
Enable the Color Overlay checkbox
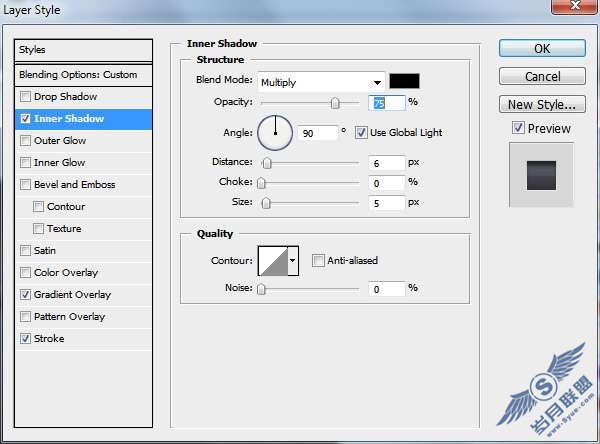click(25, 273)
